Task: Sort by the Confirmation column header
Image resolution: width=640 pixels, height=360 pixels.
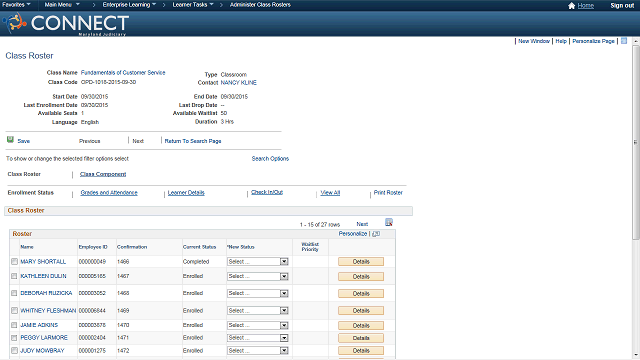Action: [x=132, y=247]
